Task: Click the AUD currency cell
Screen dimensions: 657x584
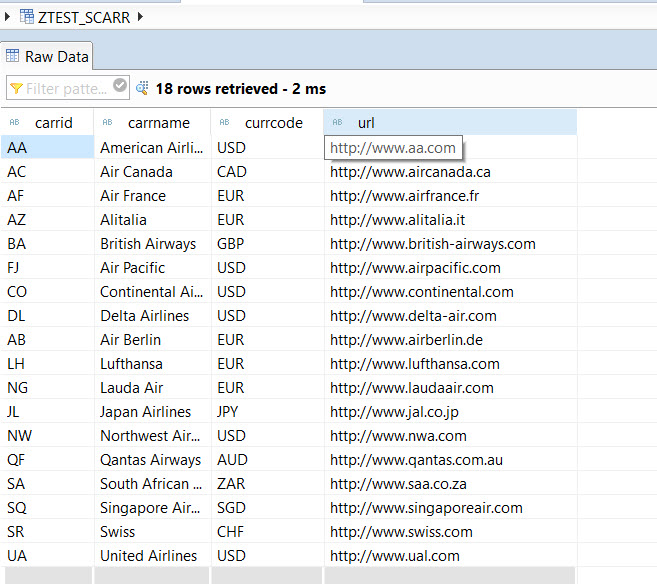Action: tap(268, 460)
